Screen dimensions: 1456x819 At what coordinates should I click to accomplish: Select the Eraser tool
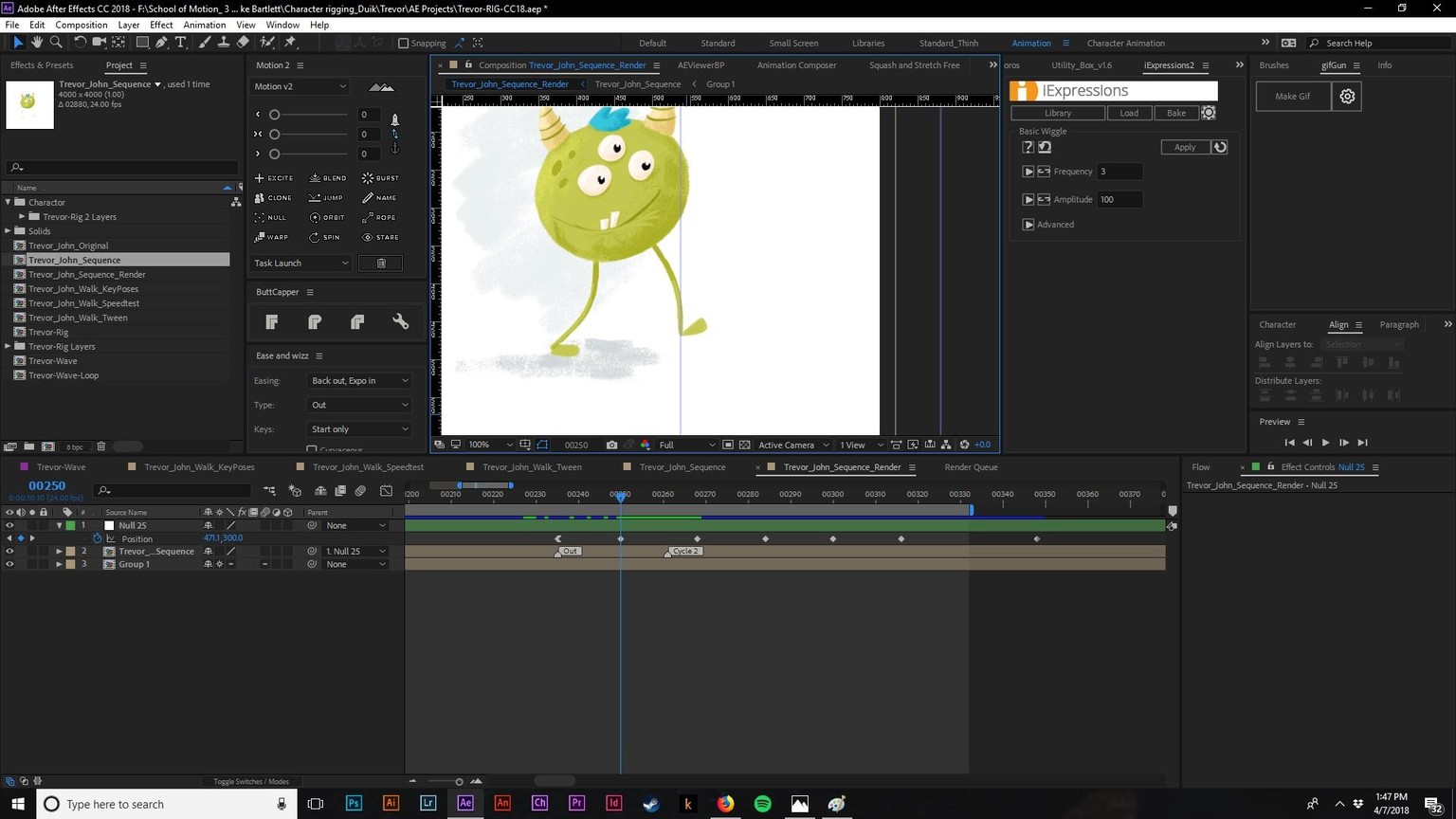point(243,43)
